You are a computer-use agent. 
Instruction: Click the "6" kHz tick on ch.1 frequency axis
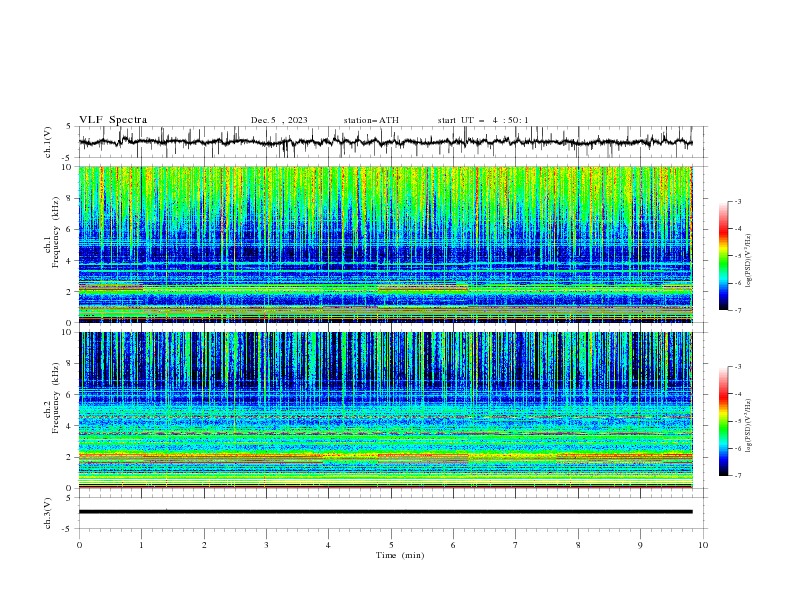tap(69, 229)
